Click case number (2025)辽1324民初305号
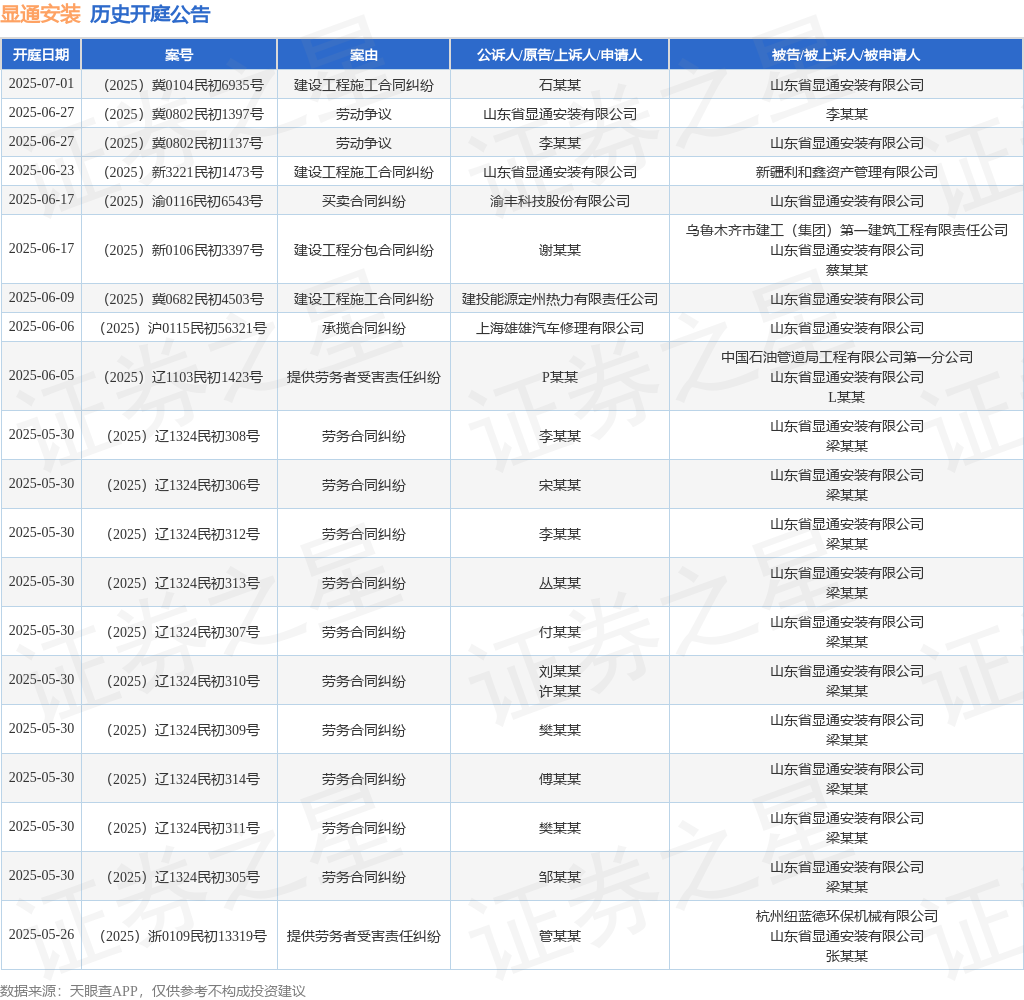 [x=184, y=877]
